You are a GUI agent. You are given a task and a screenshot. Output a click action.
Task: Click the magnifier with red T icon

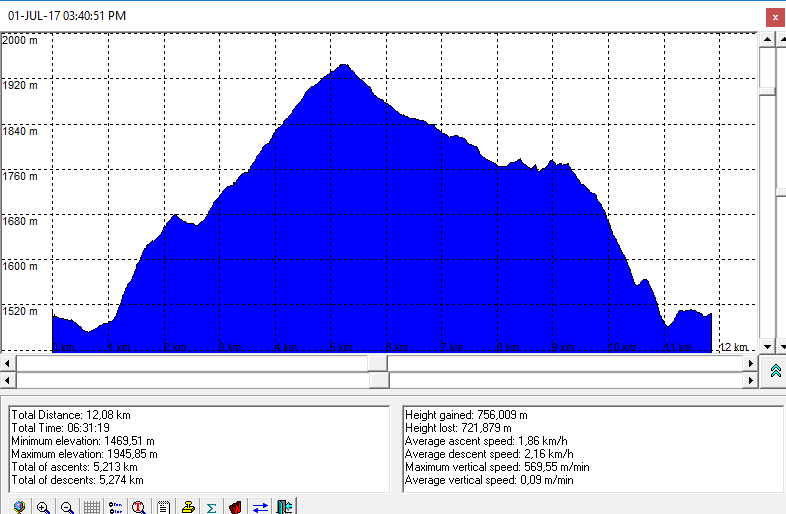pyautogui.click(x=139, y=506)
